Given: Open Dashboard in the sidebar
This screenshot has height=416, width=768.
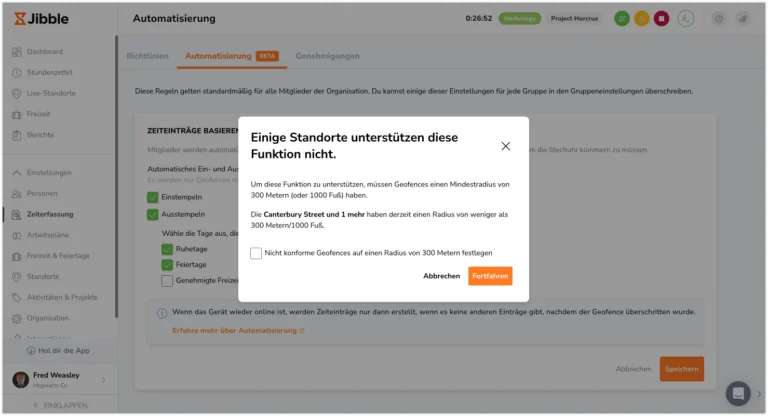Looking at the screenshot, I should pyautogui.click(x=44, y=51).
